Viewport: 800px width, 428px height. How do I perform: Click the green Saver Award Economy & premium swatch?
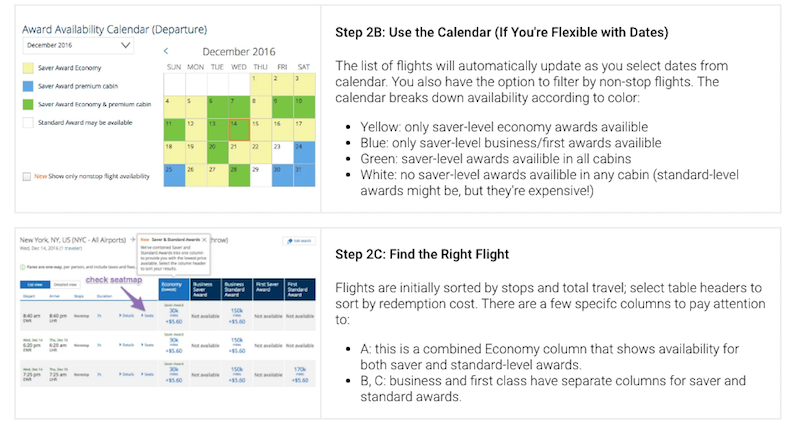28,104
